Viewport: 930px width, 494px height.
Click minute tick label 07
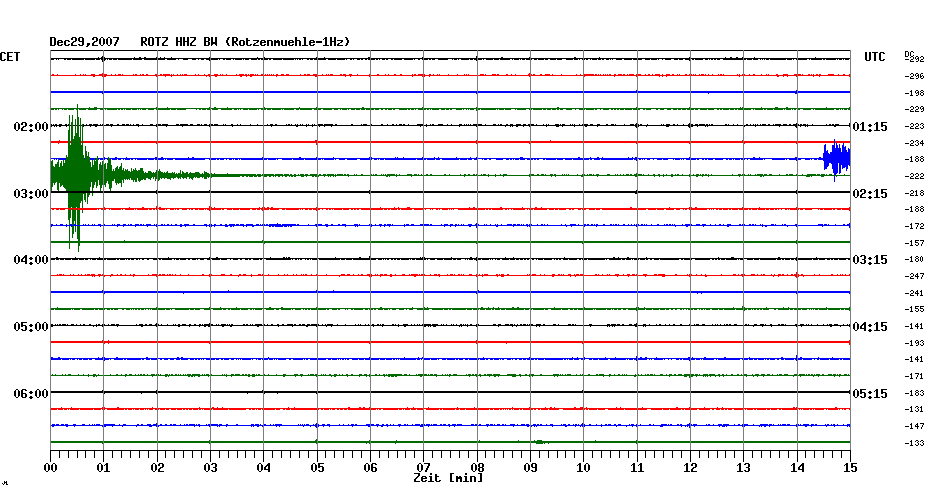[x=423, y=466]
